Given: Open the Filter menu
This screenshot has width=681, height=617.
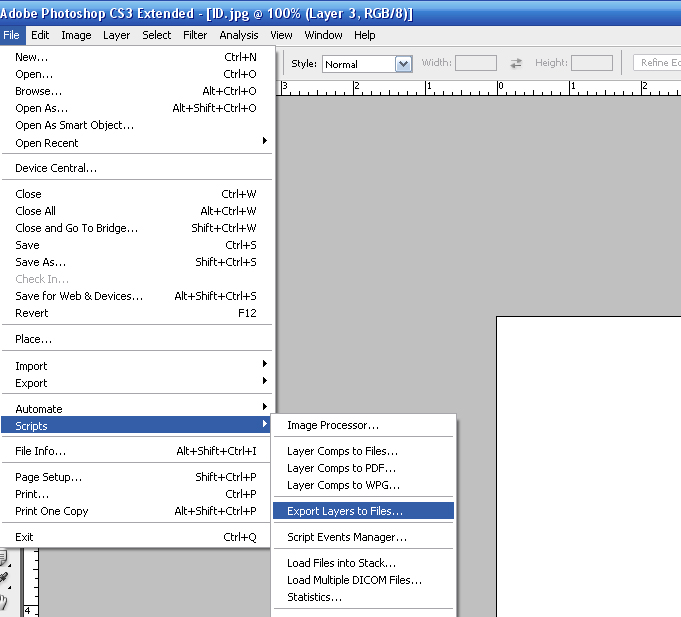Looking at the screenshot, I should pos(195,35).
